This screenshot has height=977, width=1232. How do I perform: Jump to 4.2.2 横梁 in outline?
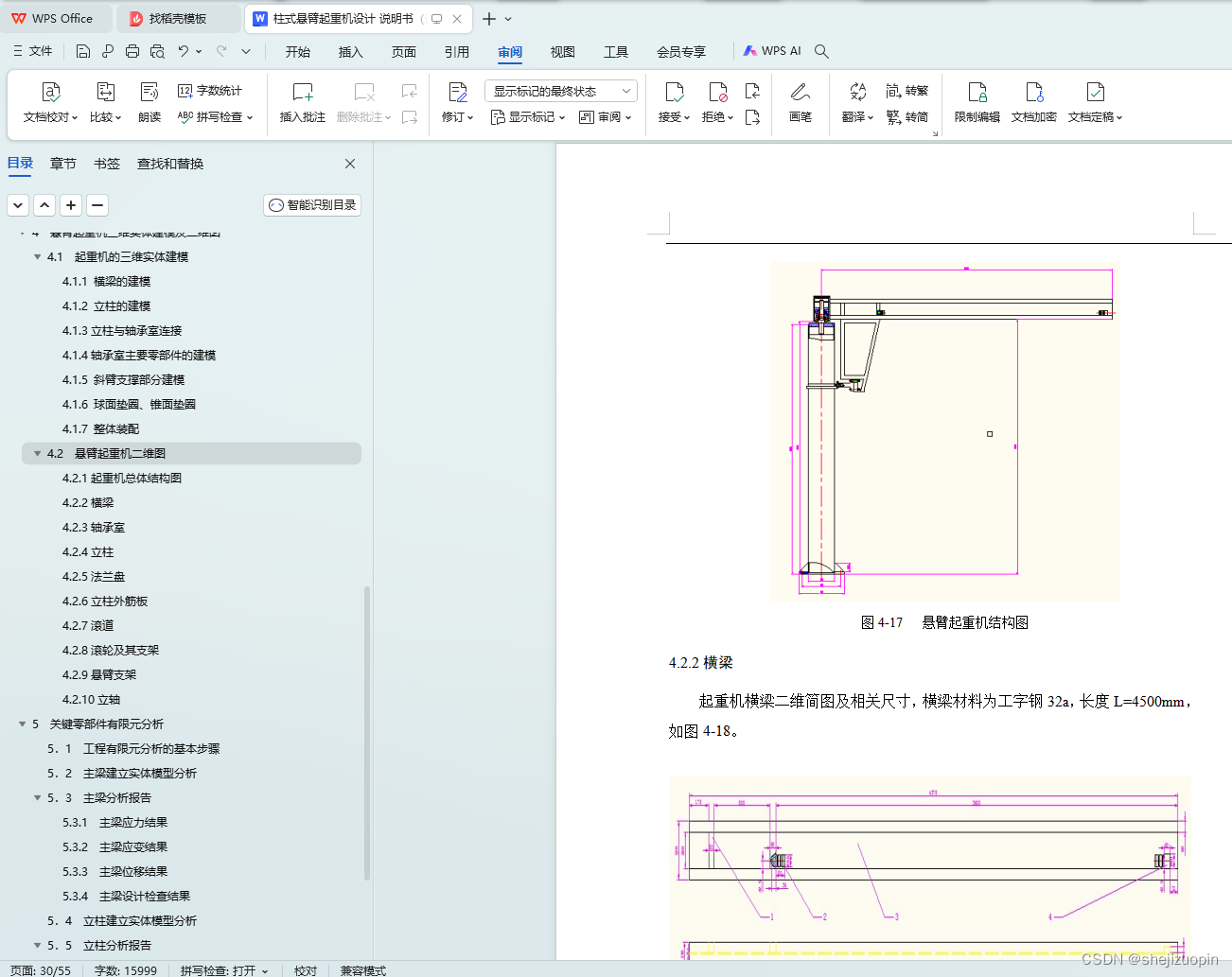coord(88,503)
